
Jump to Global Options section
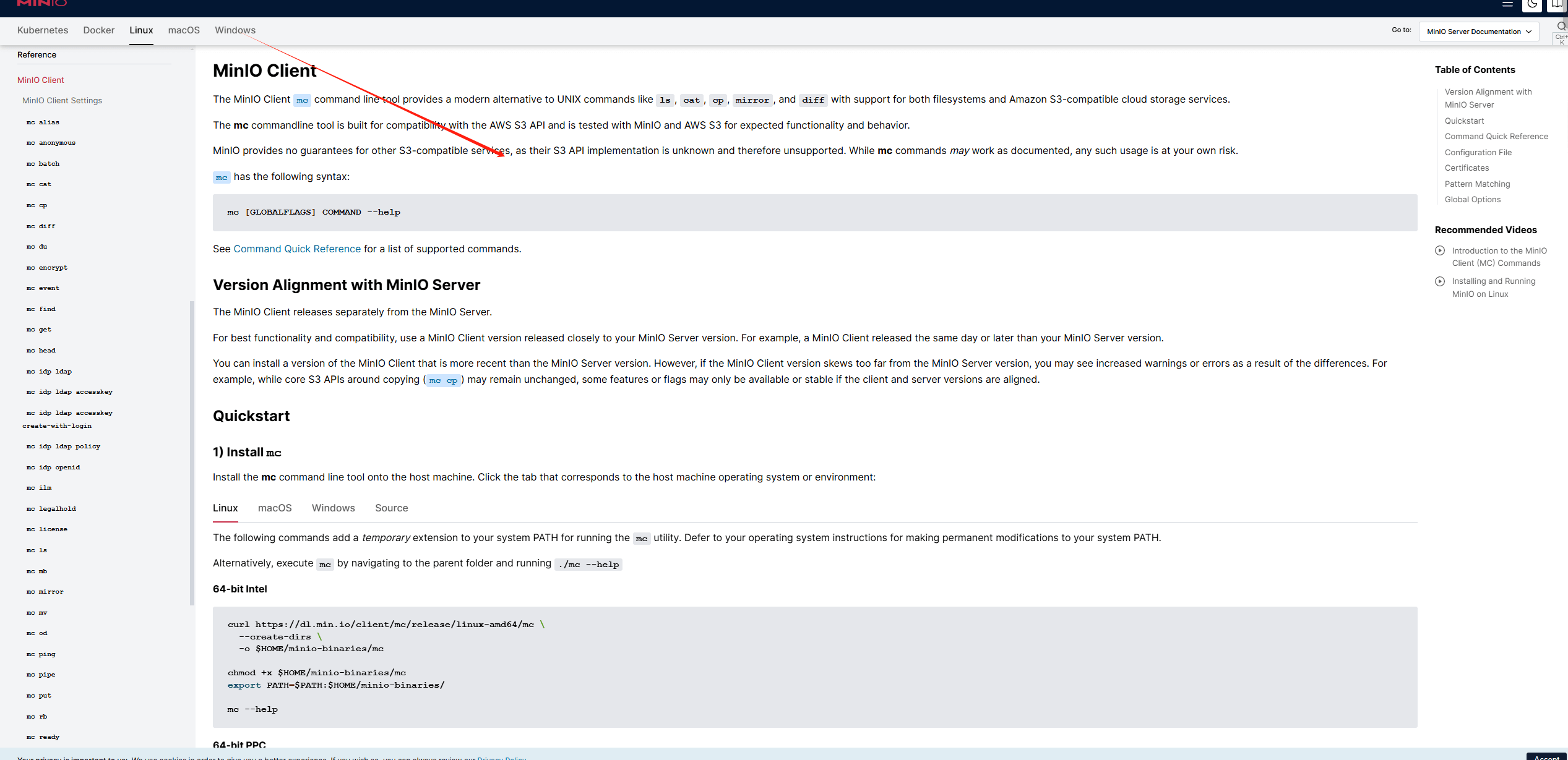pos(1472,200)
